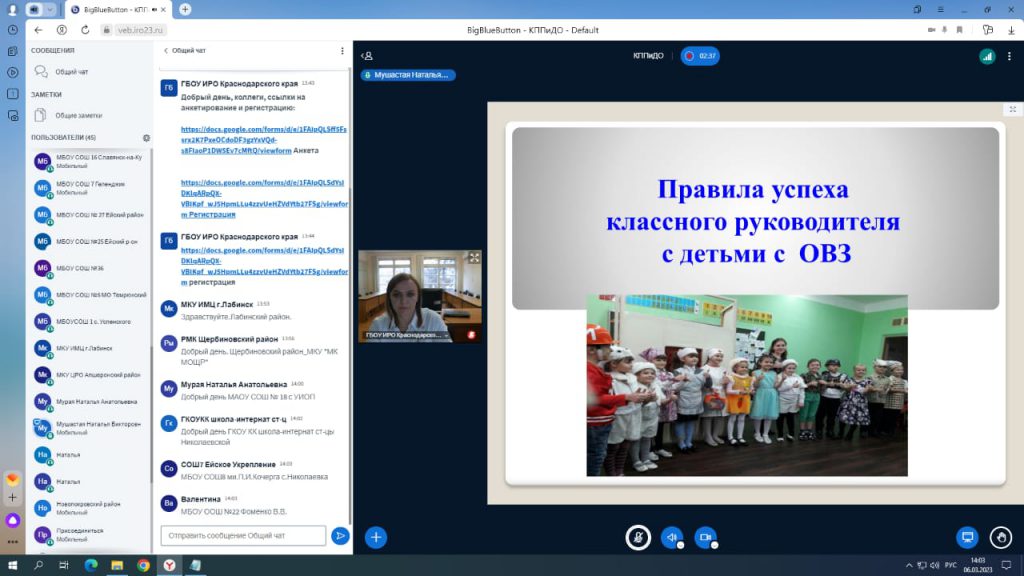Open Общие заметки shared notes
The width and height of the screenshot is (1024, 576).
click(x=78, y=116)
